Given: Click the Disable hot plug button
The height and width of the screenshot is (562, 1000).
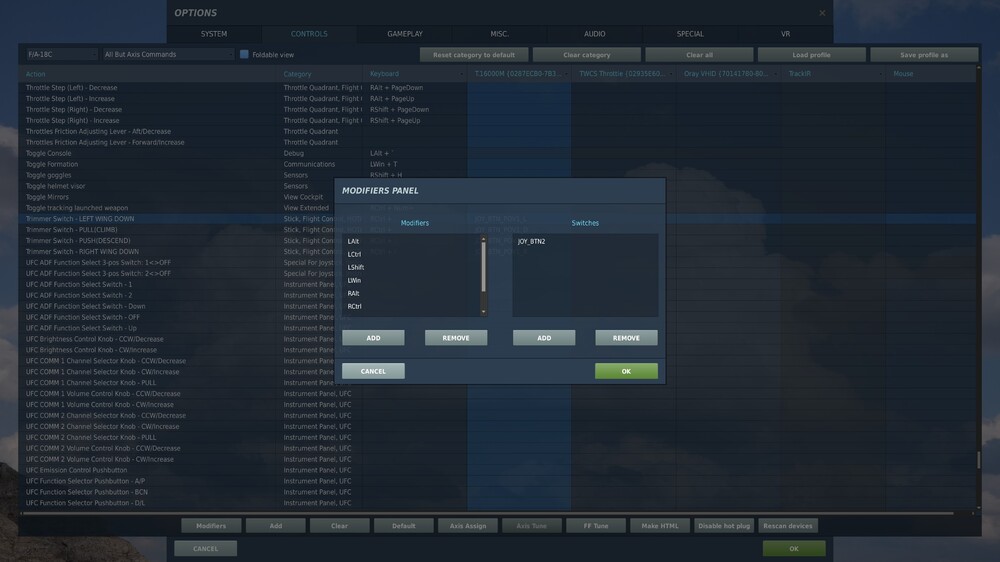Looking at the screenshot, I should (x=724, y=526).
